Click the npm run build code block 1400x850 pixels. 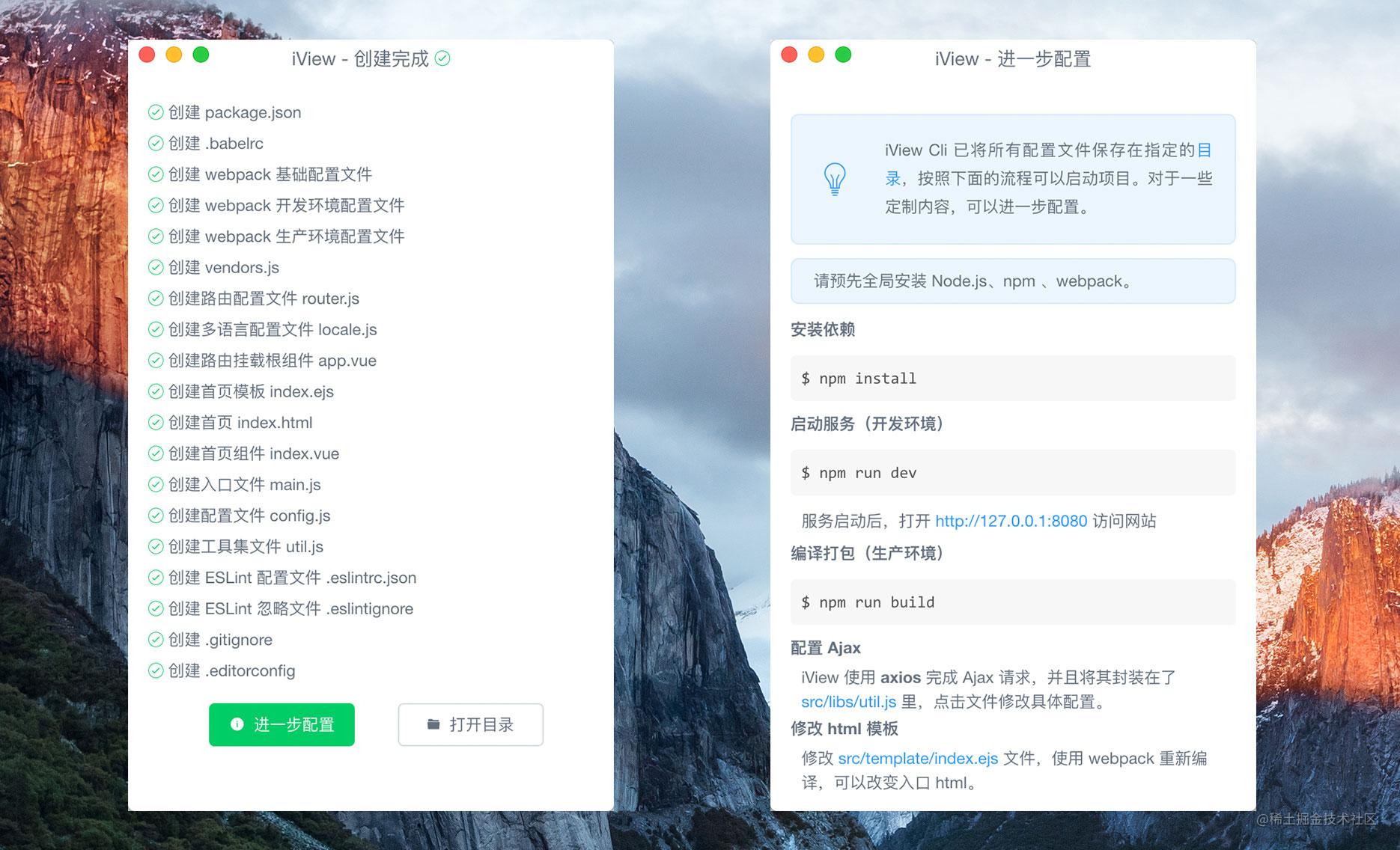pos(1013,602)
